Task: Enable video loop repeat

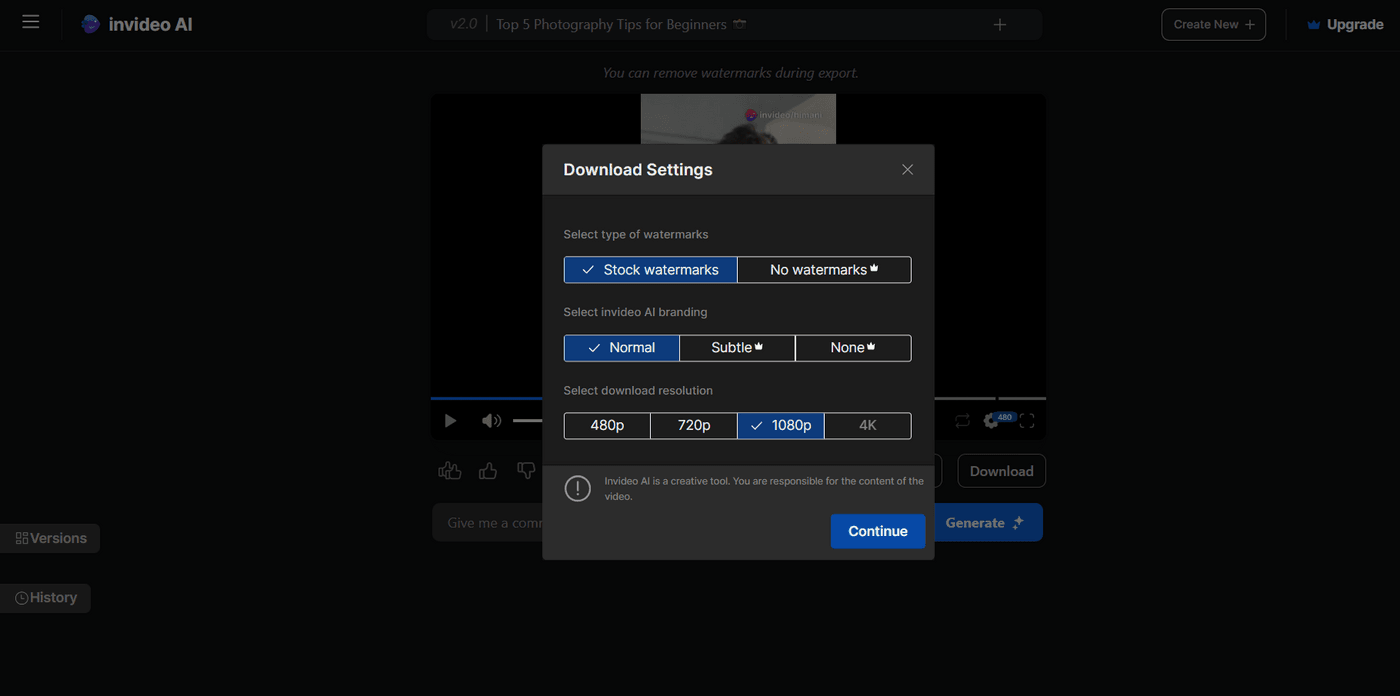Action: 962,420
